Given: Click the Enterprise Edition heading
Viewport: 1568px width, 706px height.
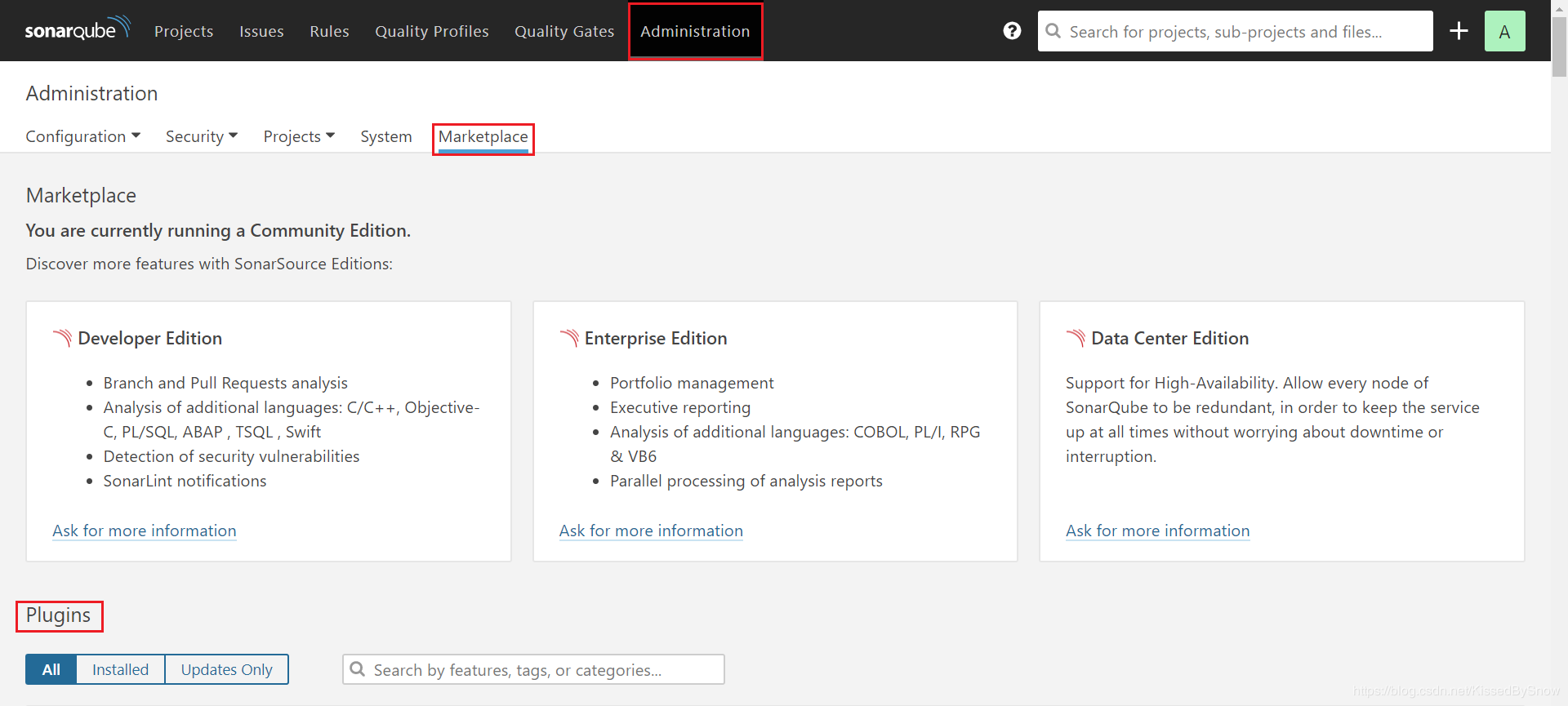Looking at the screenshot, I should [656, 338].
